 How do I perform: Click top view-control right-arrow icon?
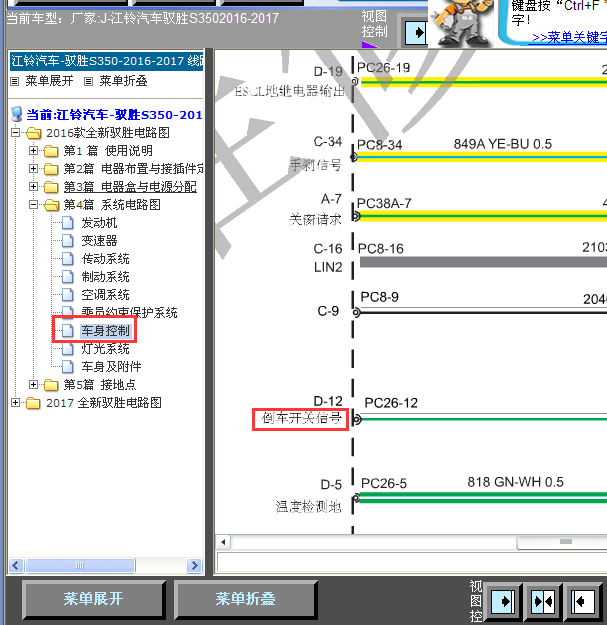click(x=415, y=32)
